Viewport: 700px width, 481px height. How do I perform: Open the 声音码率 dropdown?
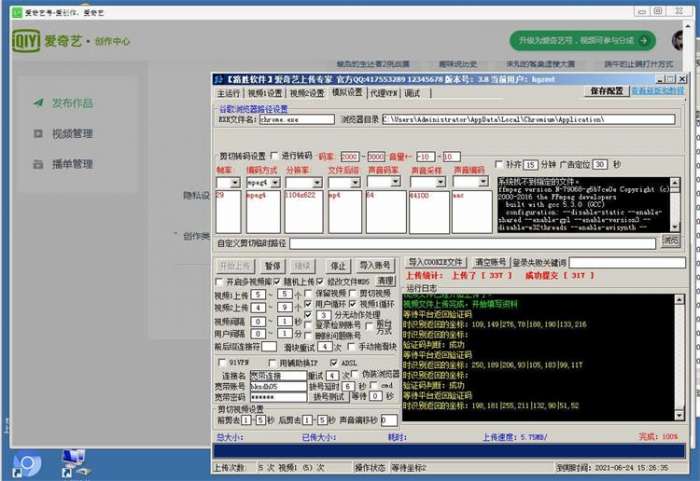(396, 182)
